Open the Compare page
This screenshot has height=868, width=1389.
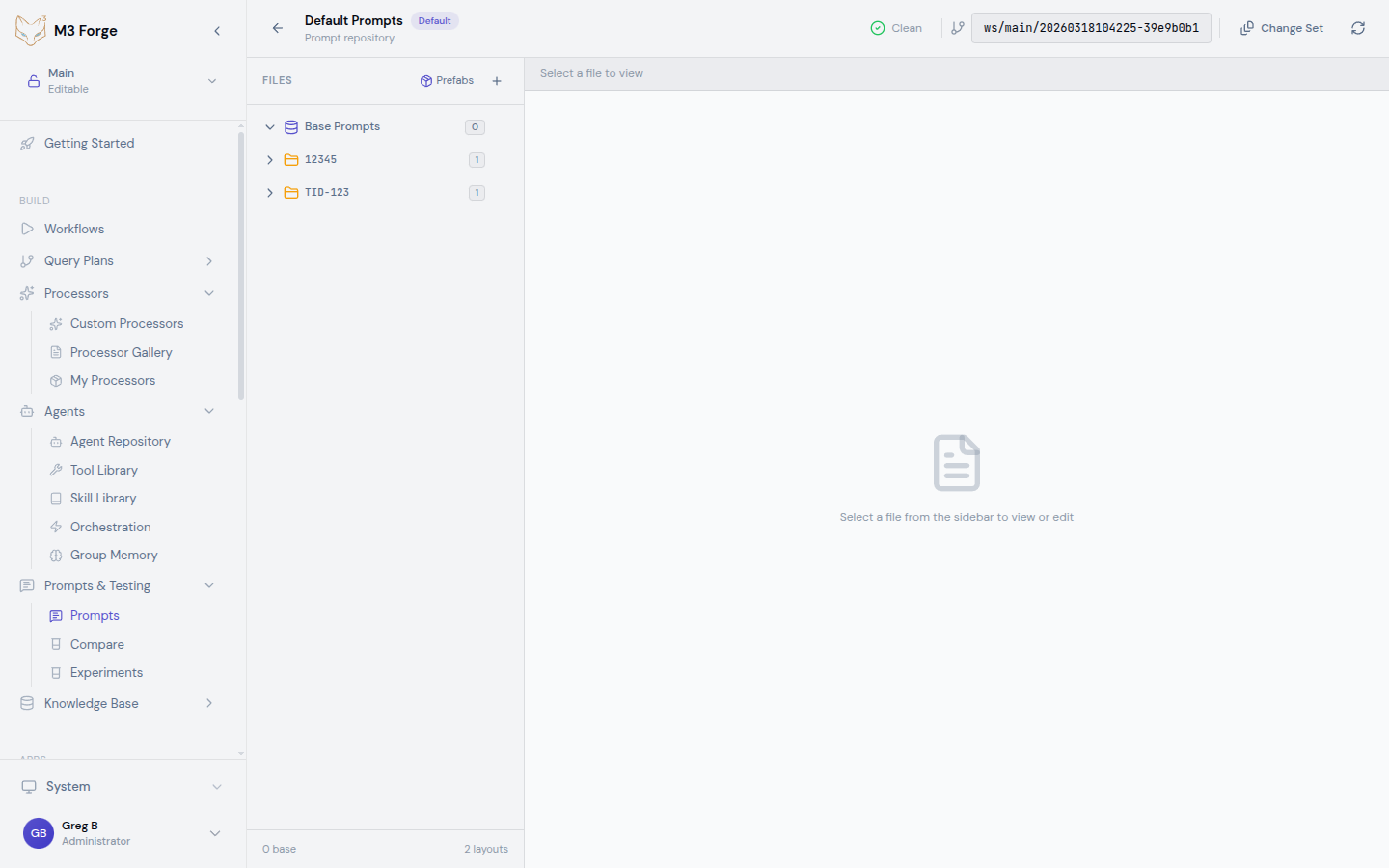(96, 644)
